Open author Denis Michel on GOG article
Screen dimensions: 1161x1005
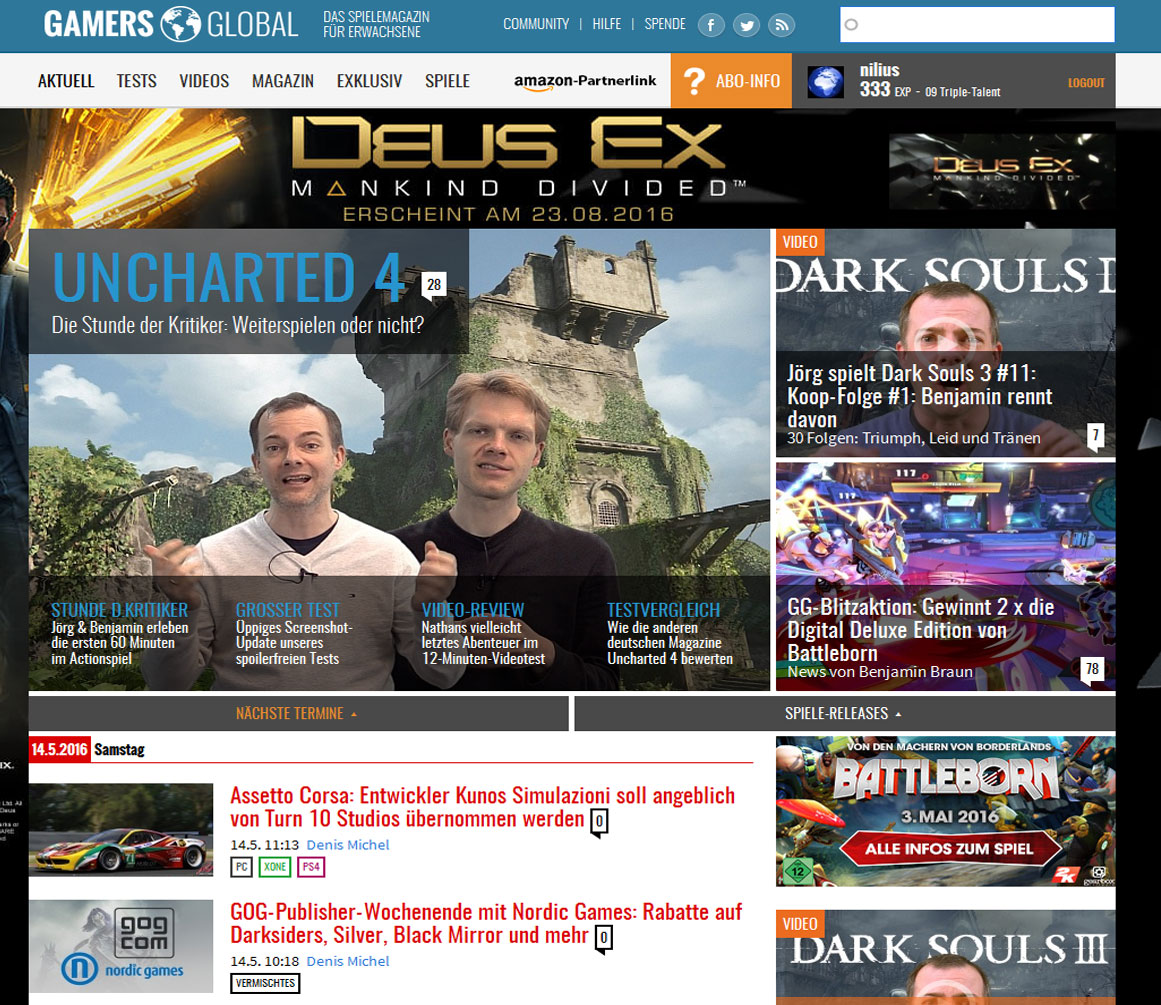347,961
